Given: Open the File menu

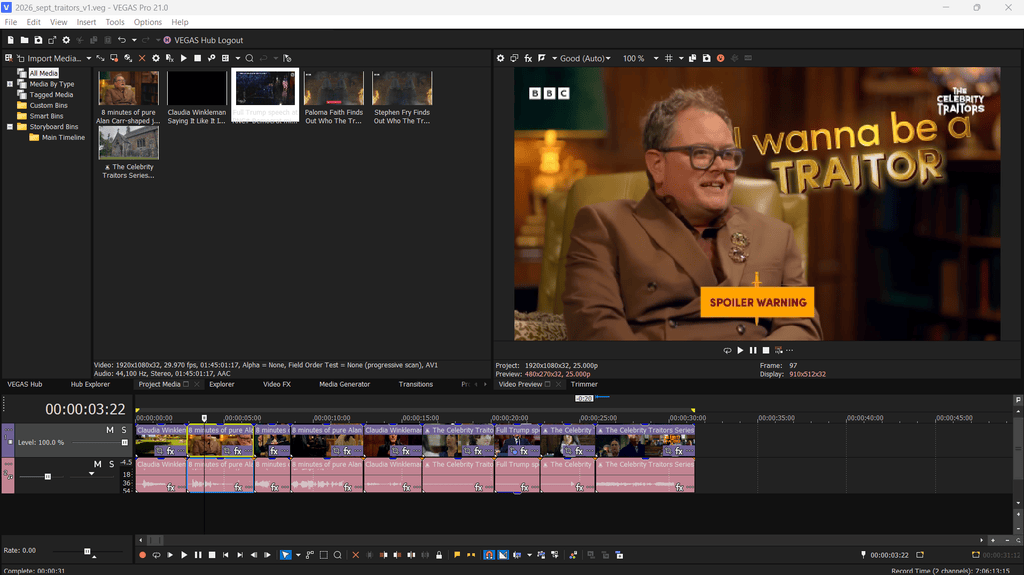Looking at the screenshot, I should pyautogui.click(x=11, y=22).
